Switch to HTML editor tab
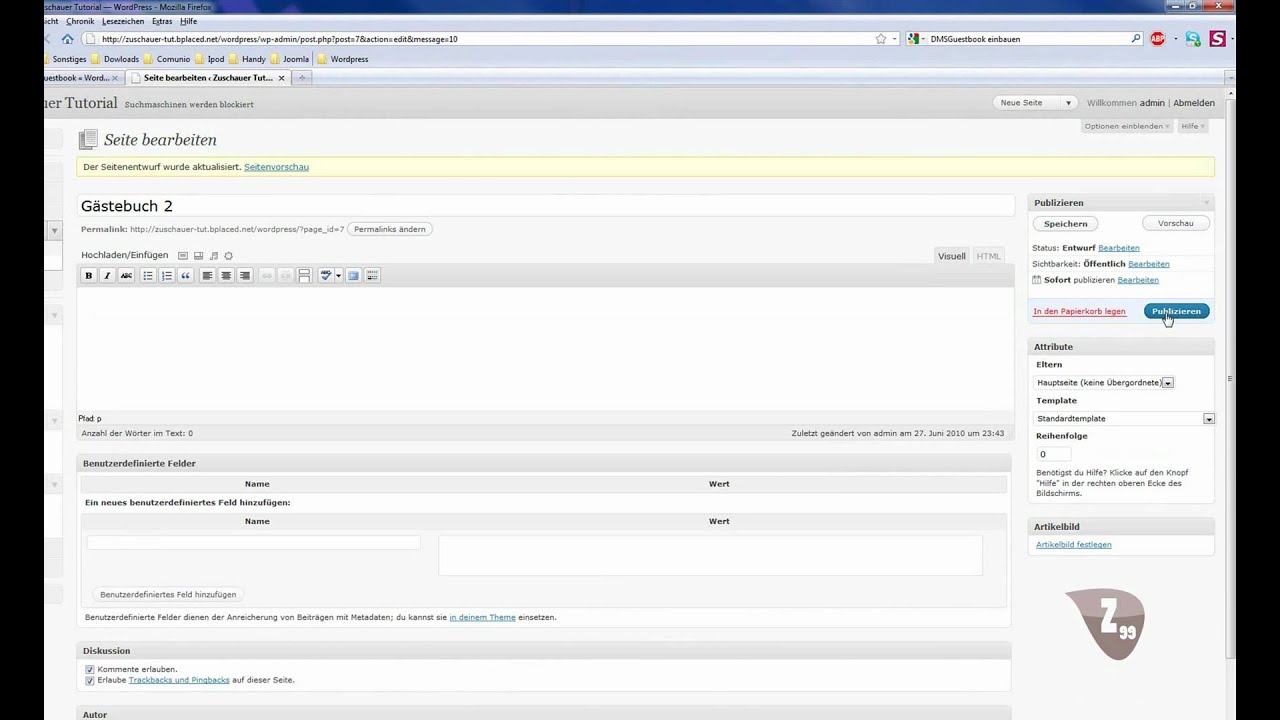The image size is (1280, 720). 988,256
